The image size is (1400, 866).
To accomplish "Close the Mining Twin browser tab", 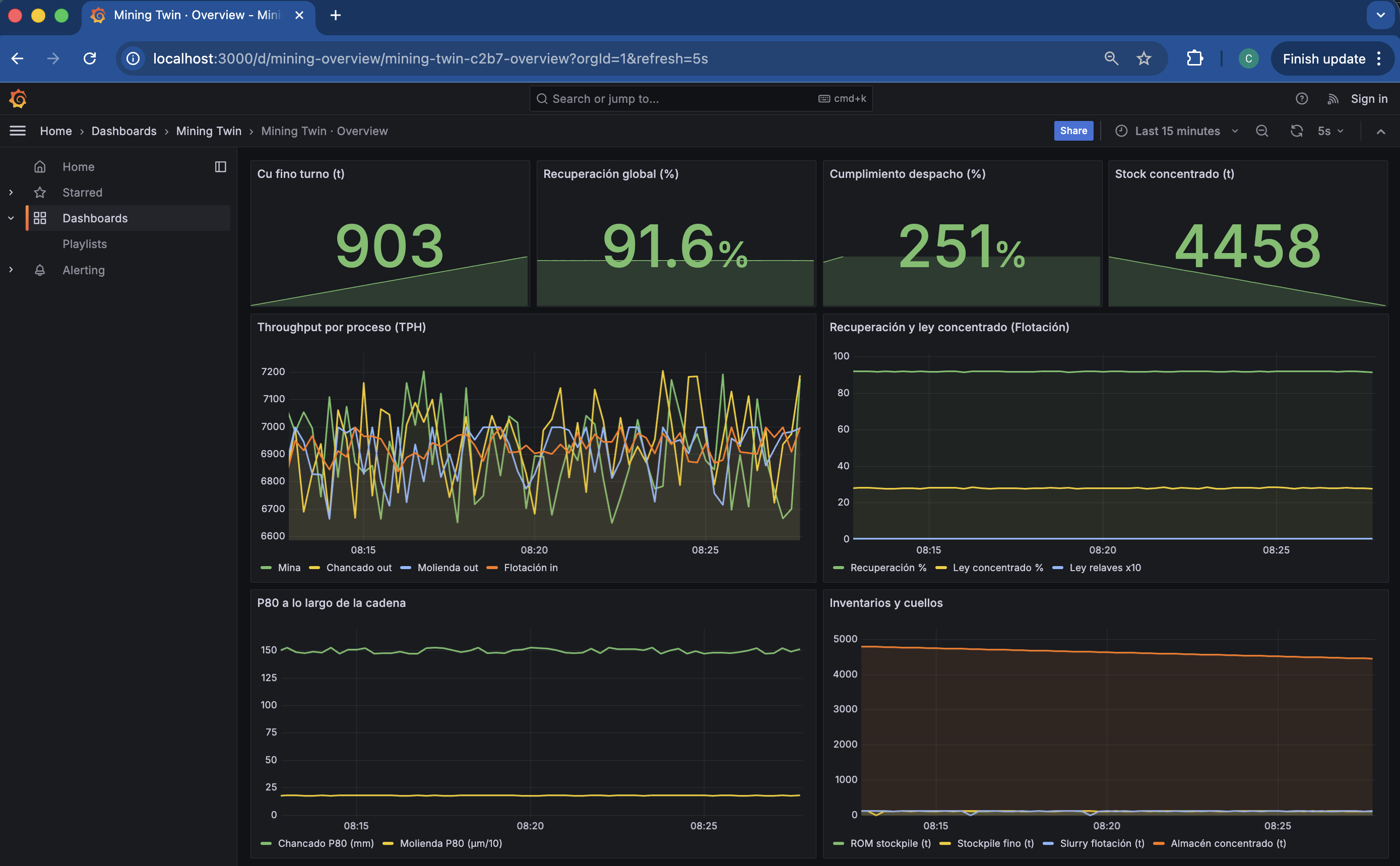I will click(299, 16).
